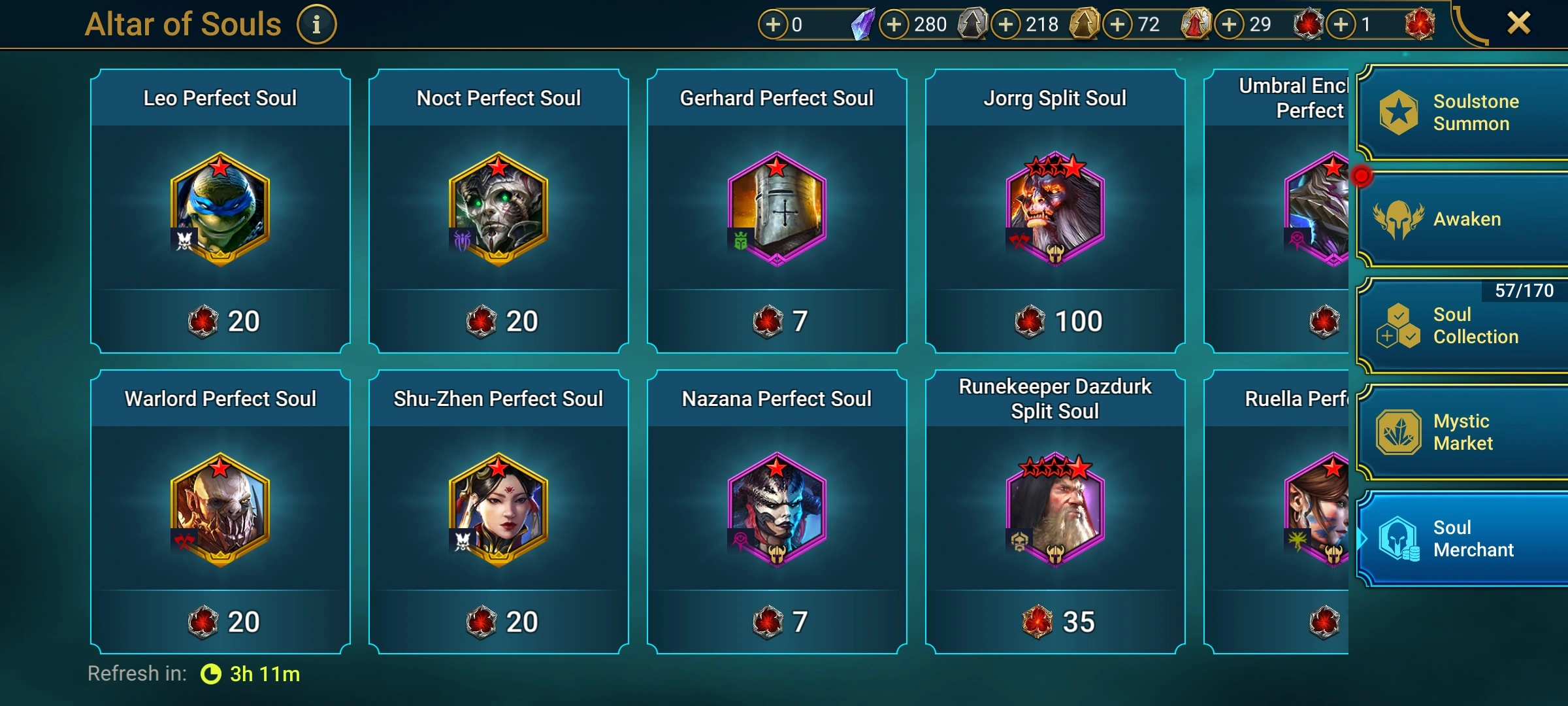Close the Altar of Souls screen
This screenshot has width=1568, height=706.
coord(1518,24)
